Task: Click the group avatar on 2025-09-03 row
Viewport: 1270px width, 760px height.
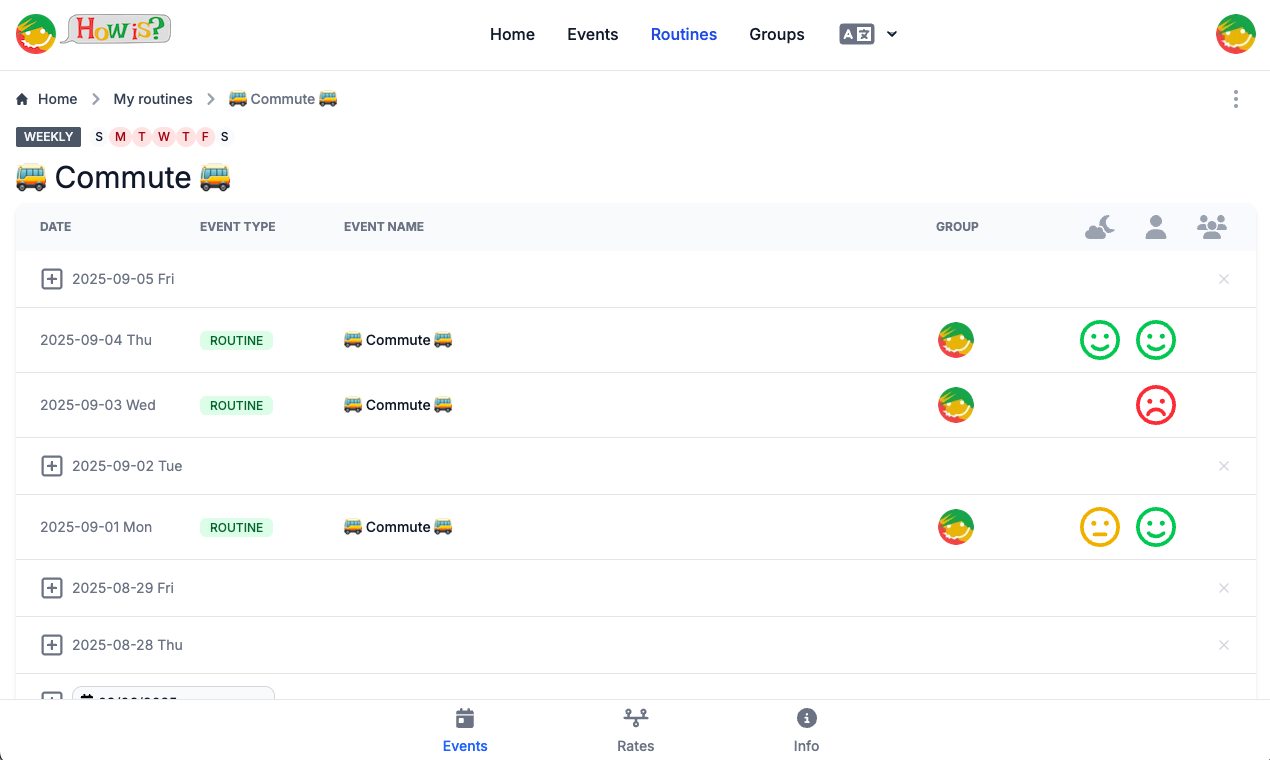Action: pyautogui.click(x=956, y=405)
